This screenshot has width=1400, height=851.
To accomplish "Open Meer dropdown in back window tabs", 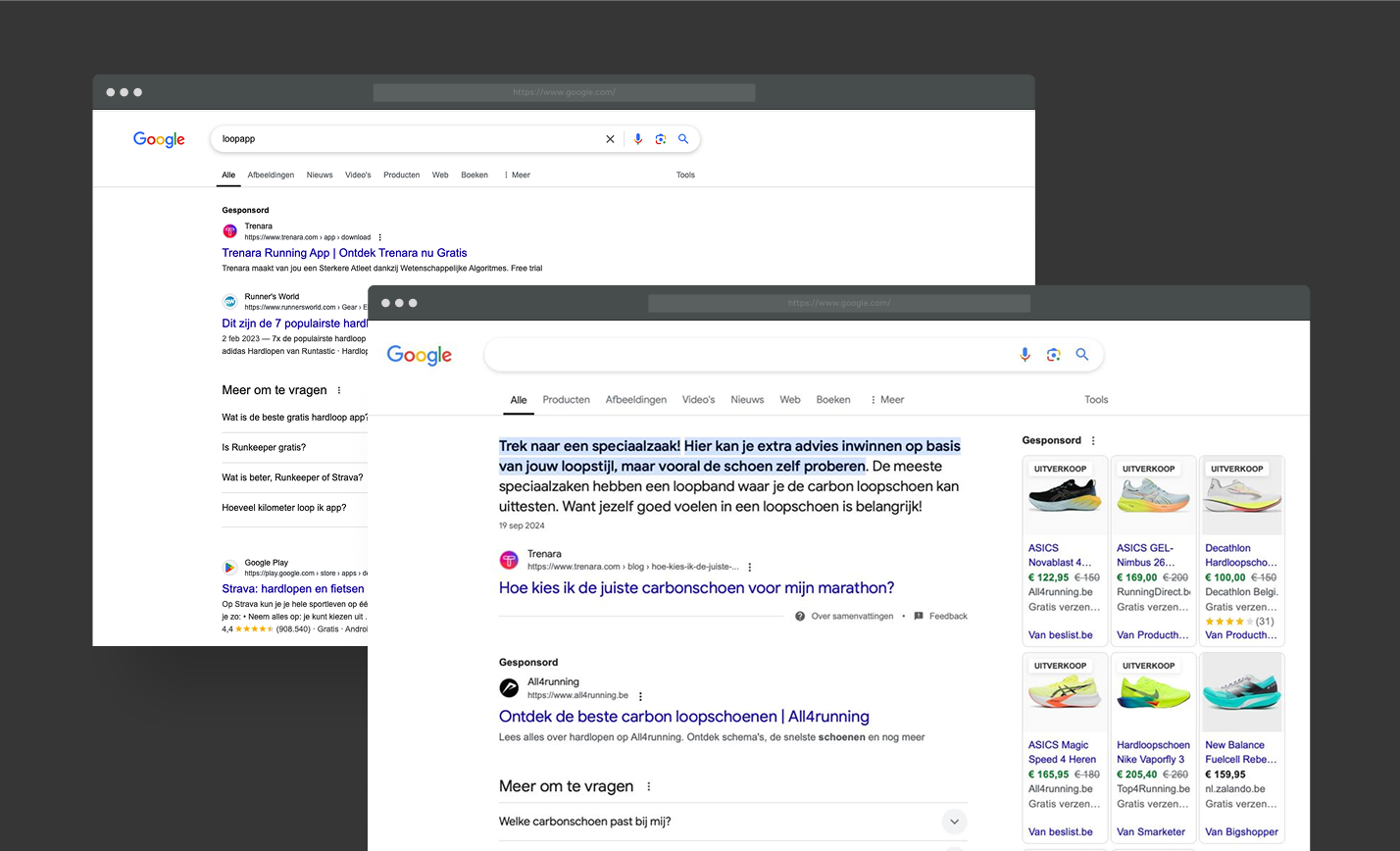I will [x=517, y=175].
